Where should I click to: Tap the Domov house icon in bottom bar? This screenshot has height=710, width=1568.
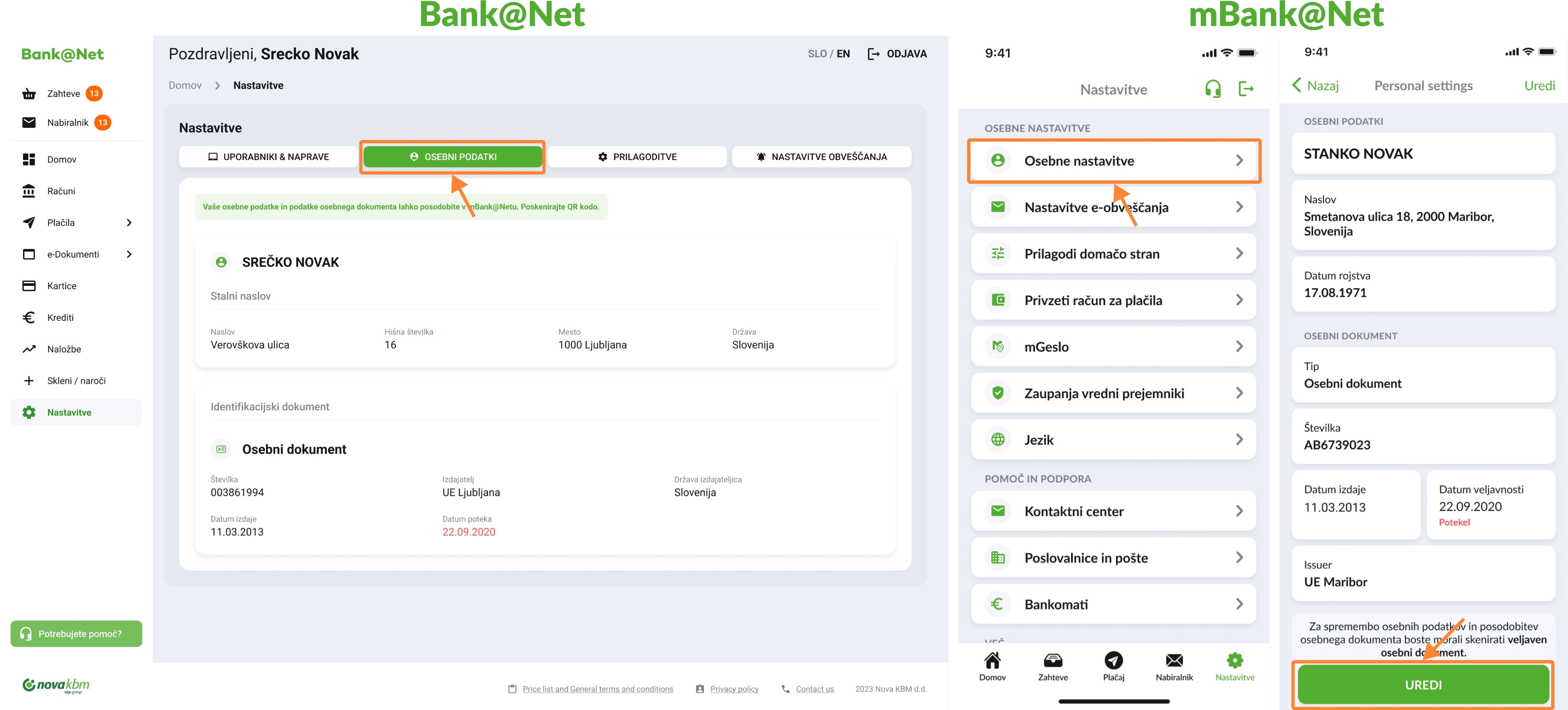pos(992,661)
